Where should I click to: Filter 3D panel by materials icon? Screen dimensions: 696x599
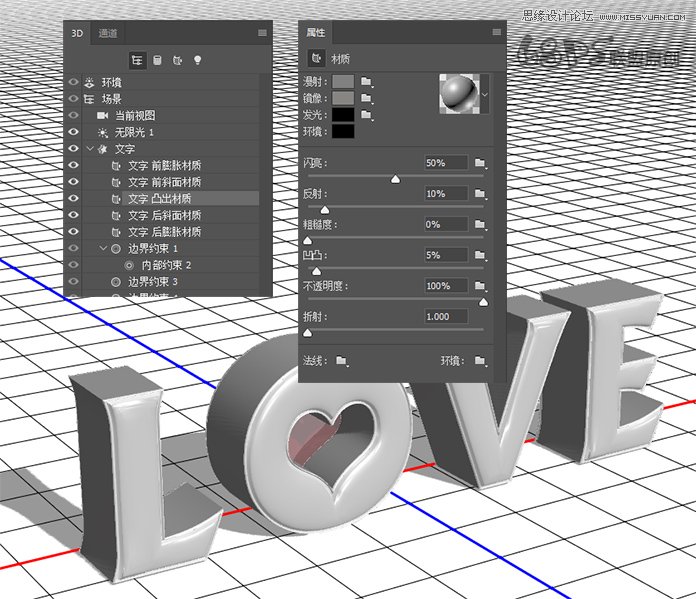point(177,60)
